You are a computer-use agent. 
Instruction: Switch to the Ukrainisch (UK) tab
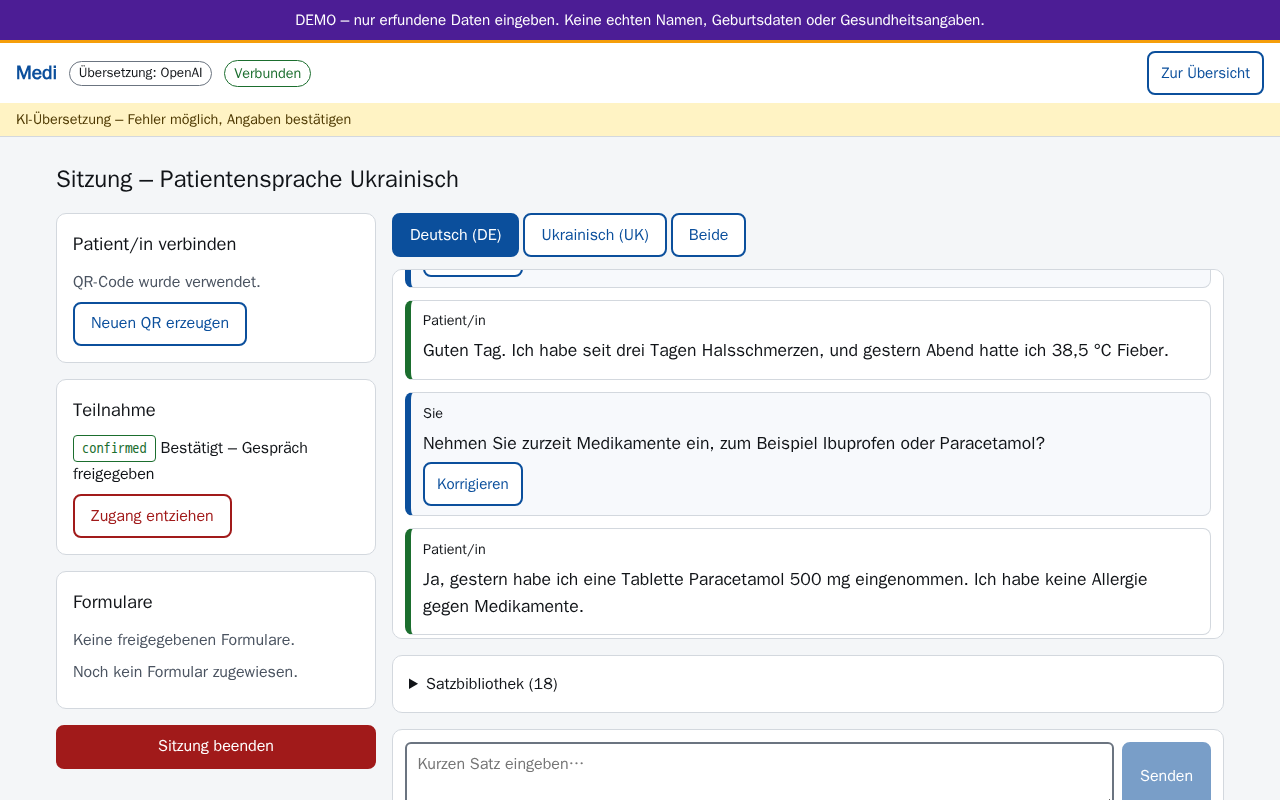[x=595, y=235]
